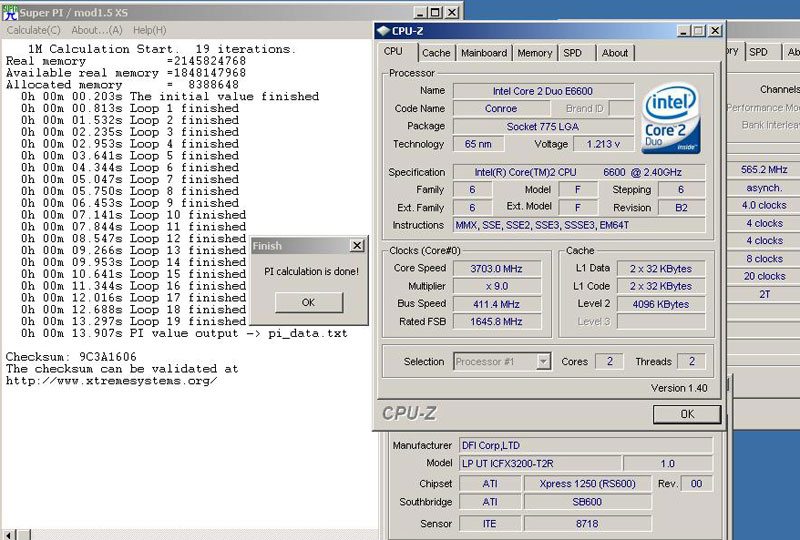Click the processor Name field Intel Core 2 Duo E6600
The image size is (800, 540).
click(x=543, y=91)
